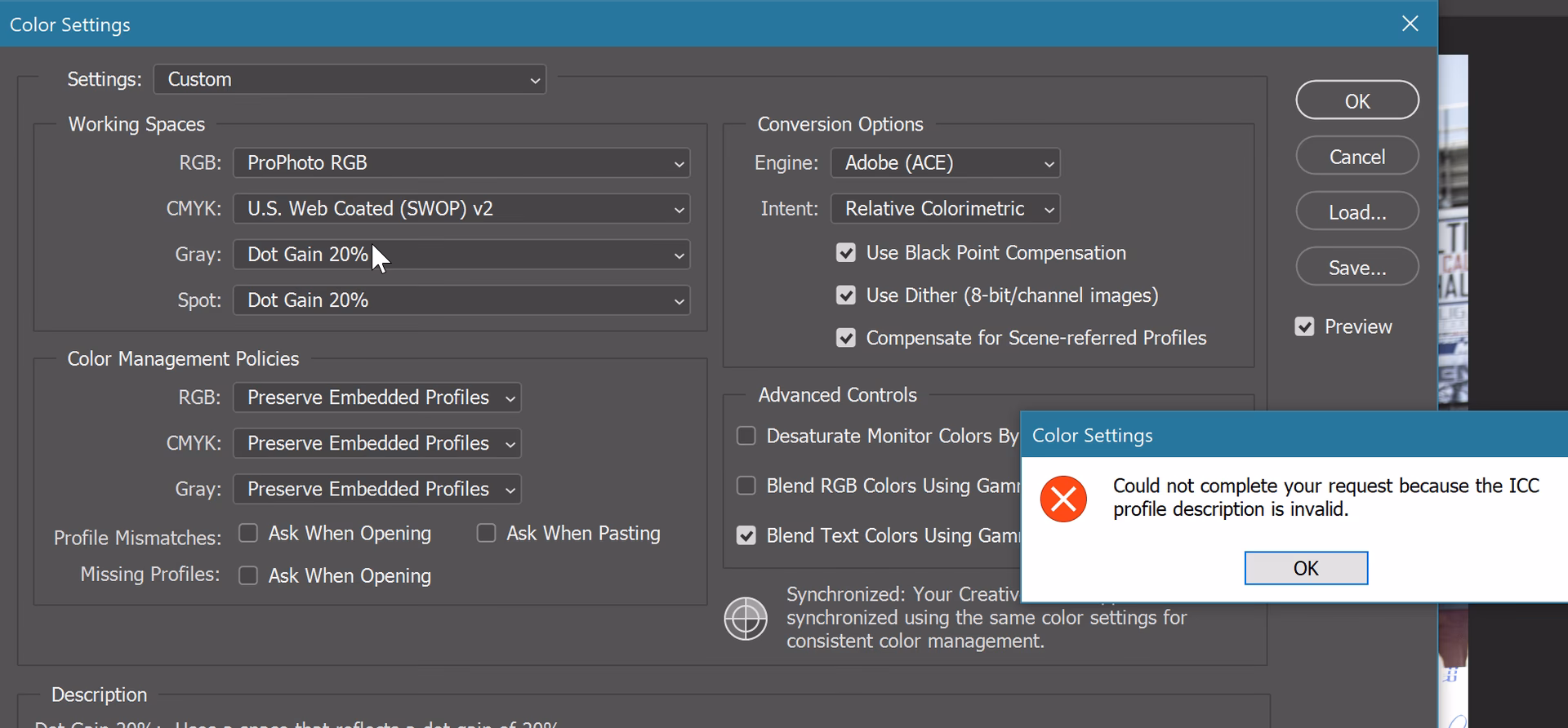Change the conversion Engine dropdown
Viewport: 1568px width, 728px height.
pos(945,162)
